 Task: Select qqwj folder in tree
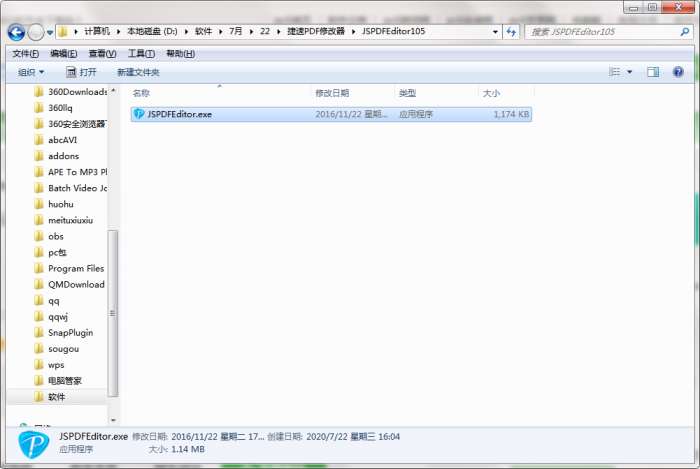click(x=51, y=316)
